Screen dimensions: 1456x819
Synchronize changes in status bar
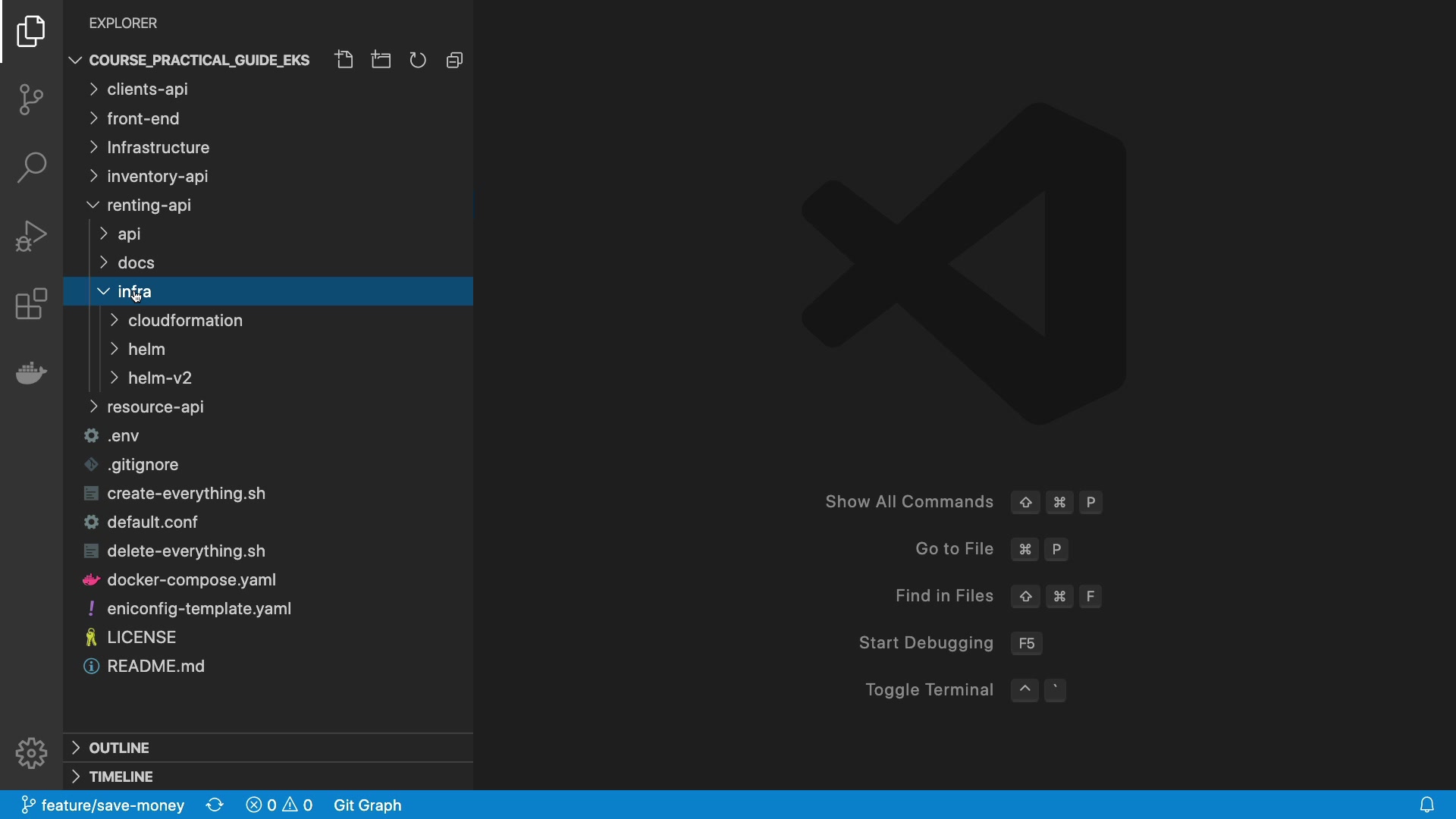(215, 805)
